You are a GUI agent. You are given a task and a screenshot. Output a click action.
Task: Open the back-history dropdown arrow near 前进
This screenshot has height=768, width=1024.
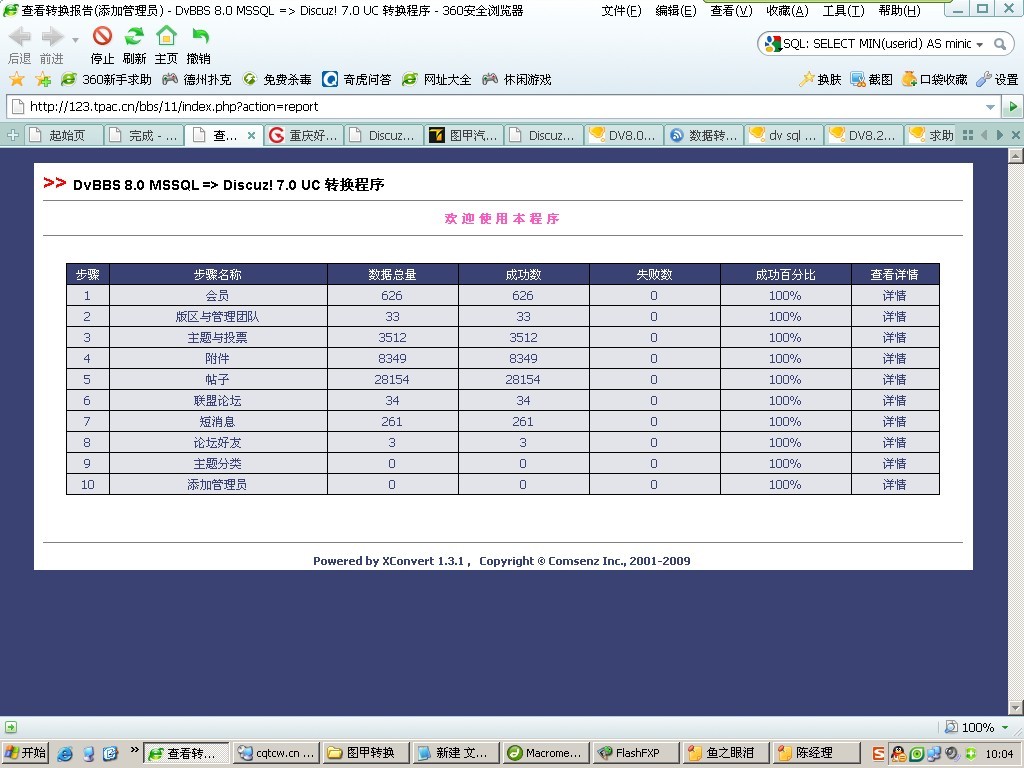[x=75, y=40]
